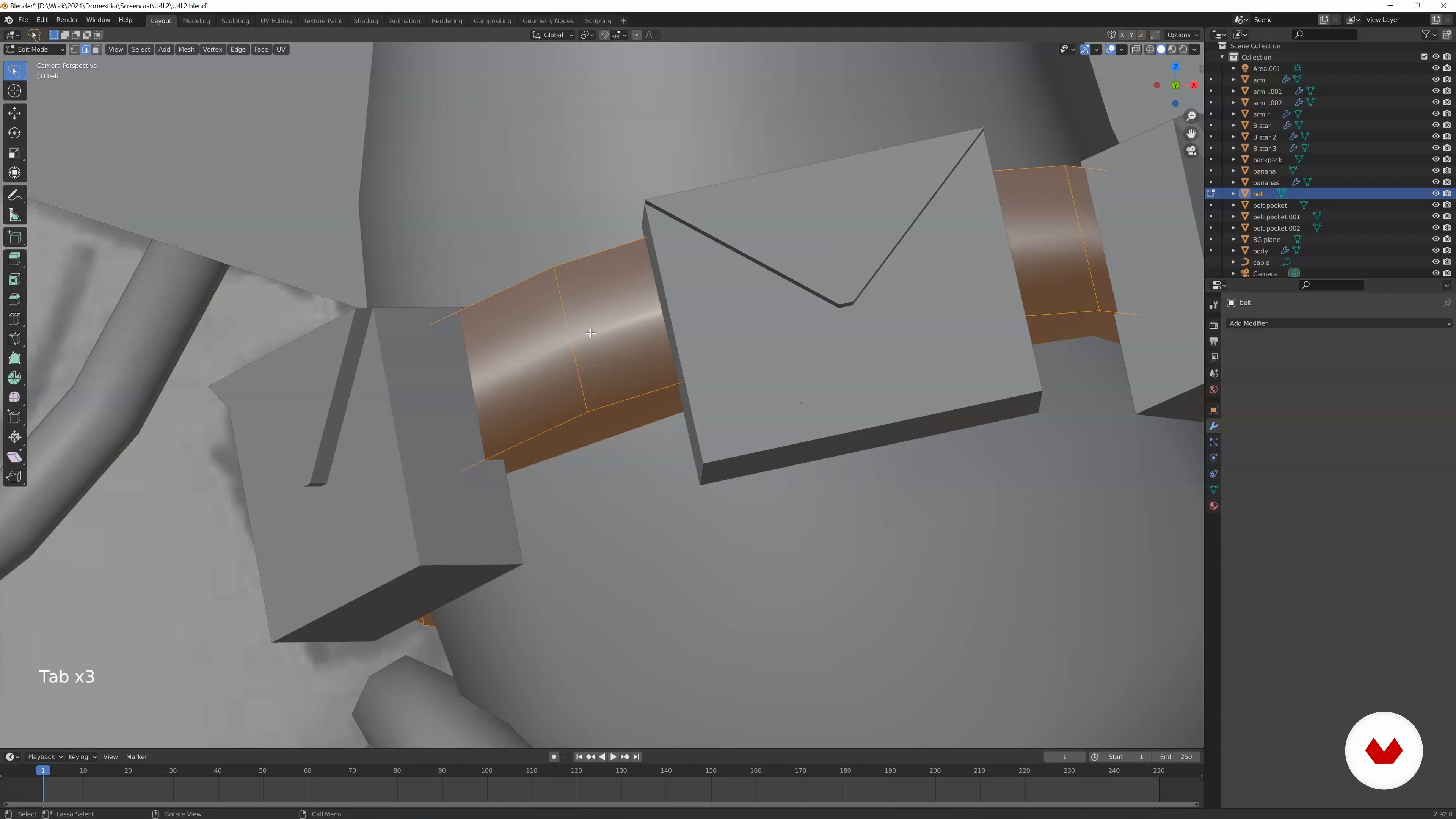Disable render for the Camera object
1456x819 pixels.
(x=1447, y=273)
